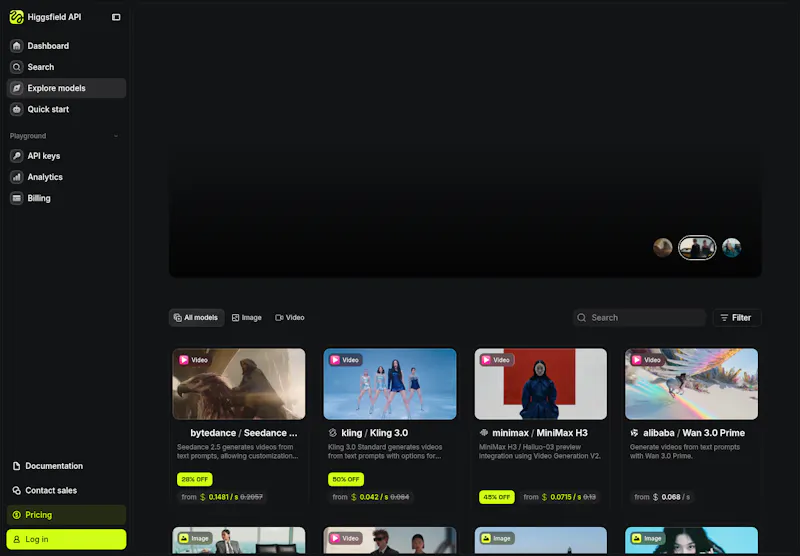Click the 50% OFF badge
The width and height of the screenshot is (800, 556).
(345, 479)
